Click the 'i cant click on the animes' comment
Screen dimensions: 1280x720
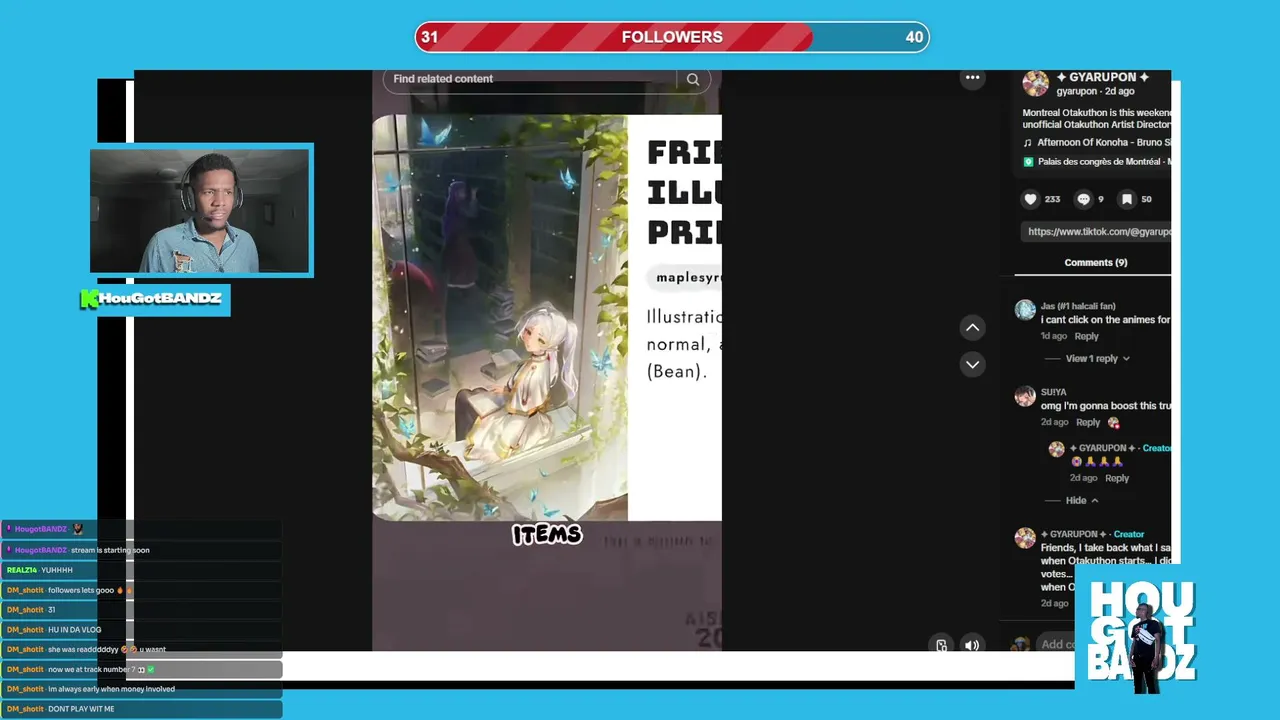coord(1106,320)
